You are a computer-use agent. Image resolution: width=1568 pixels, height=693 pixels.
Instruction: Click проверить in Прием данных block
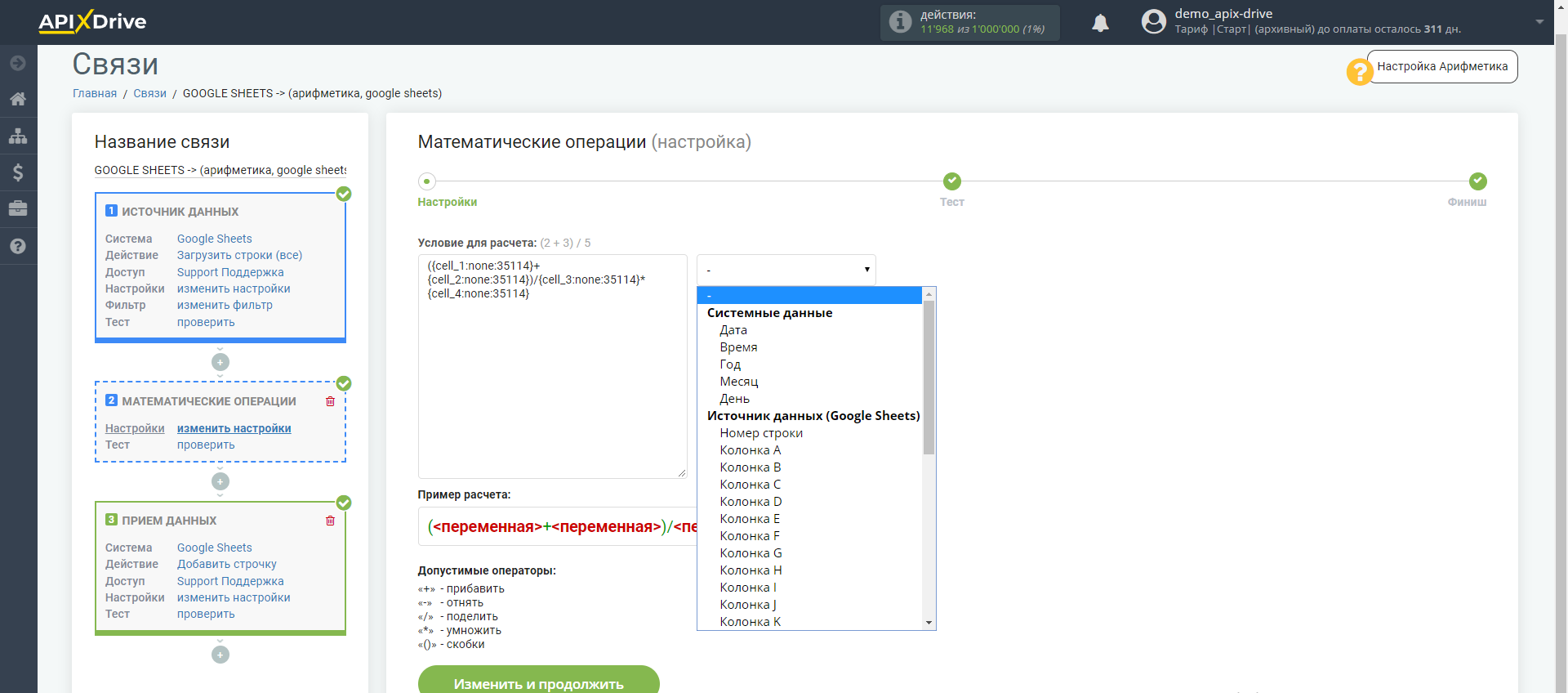pos(206,614)
